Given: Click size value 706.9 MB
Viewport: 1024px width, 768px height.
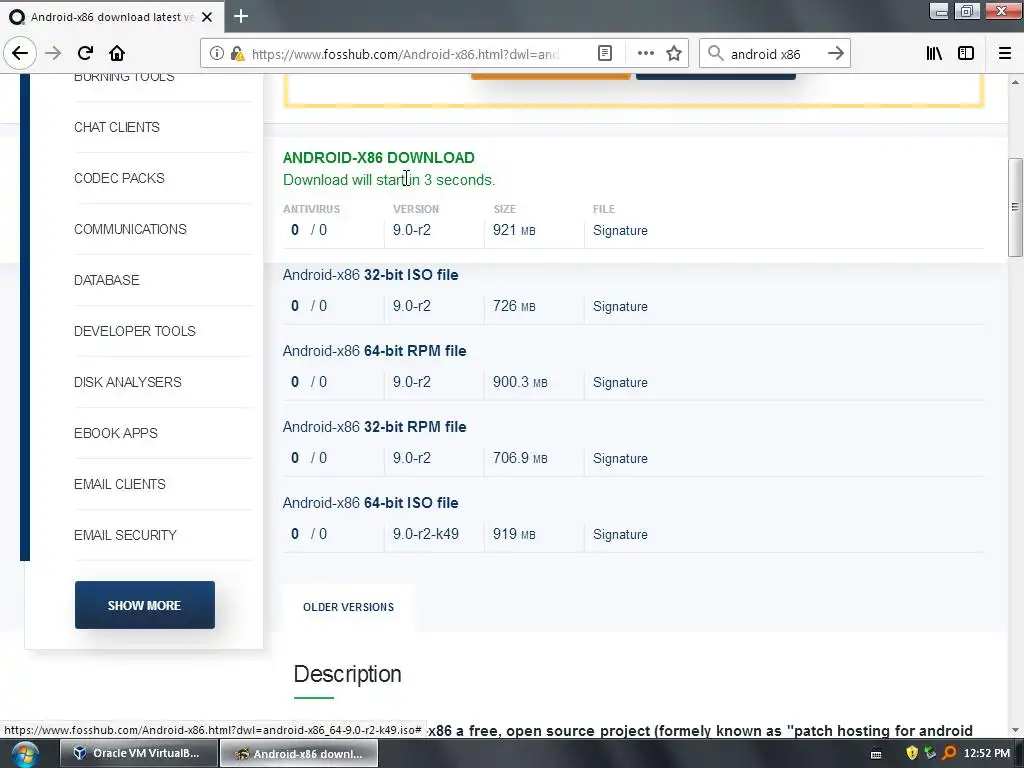Looking at the screenshot, I should click(520, 458).
